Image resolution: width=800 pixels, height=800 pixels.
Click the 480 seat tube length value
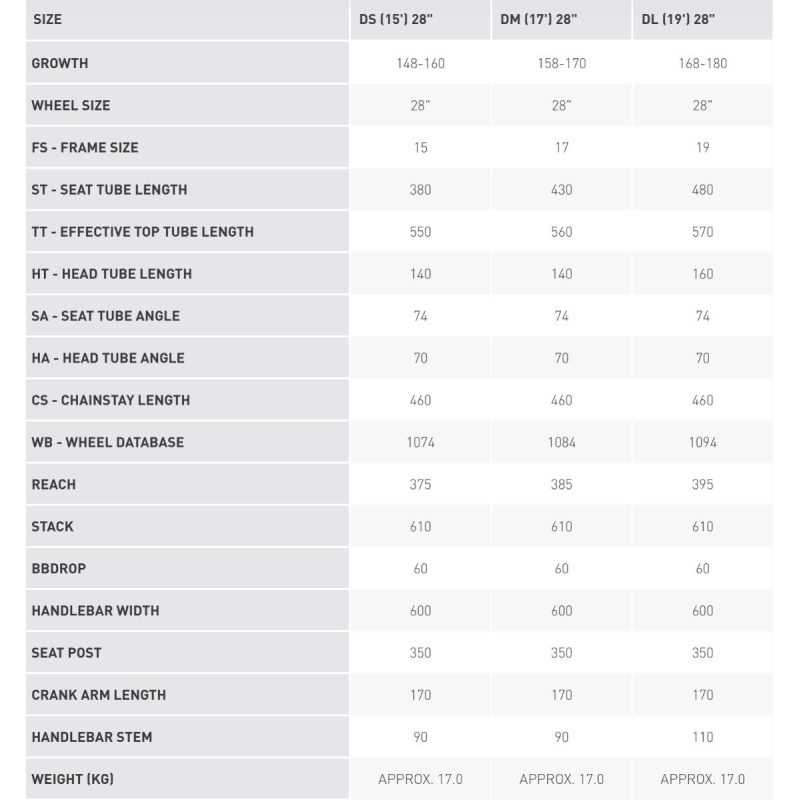point(703,190)
